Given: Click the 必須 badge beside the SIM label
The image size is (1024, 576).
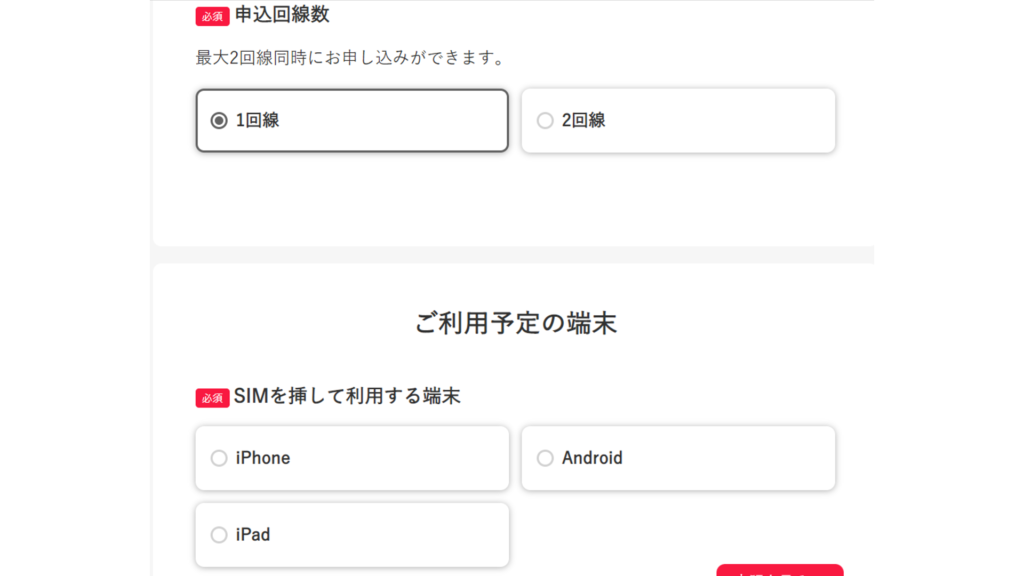Looking at the screenshot, I should point(212,398).
